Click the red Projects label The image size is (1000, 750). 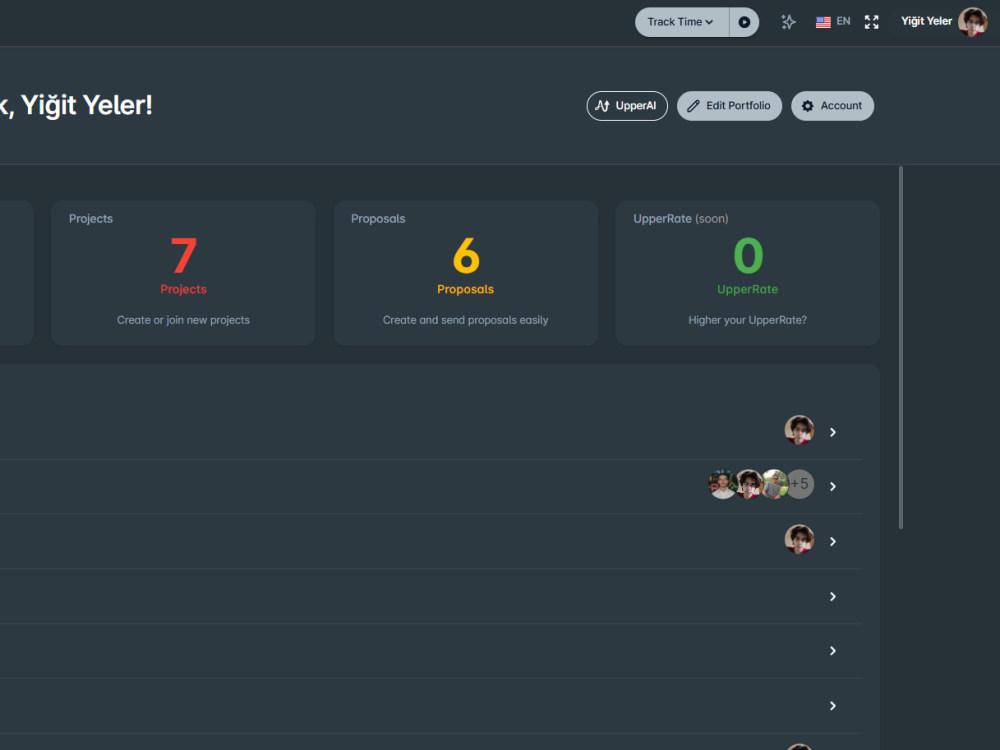click(183, 290)
